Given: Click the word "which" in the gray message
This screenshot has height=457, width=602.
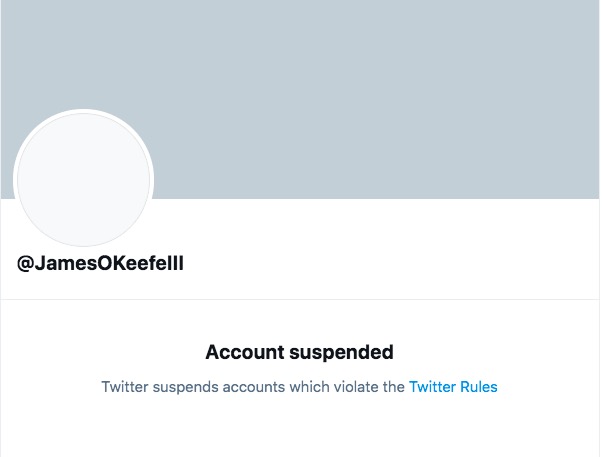Looking at the screenshot, I should coord(309,386).
